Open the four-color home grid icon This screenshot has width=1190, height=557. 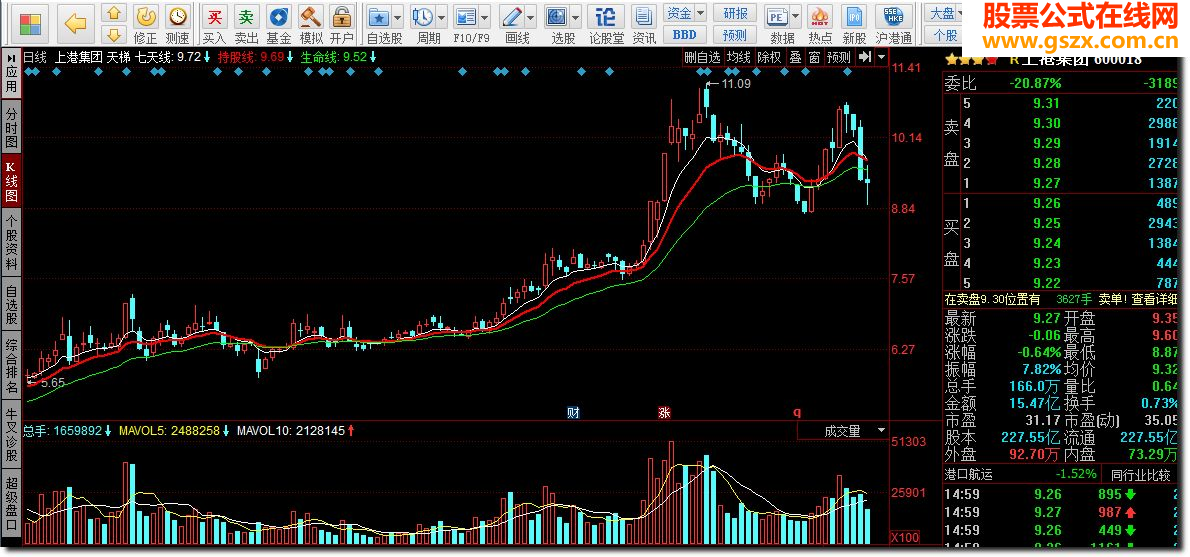(x=30, y=24)
